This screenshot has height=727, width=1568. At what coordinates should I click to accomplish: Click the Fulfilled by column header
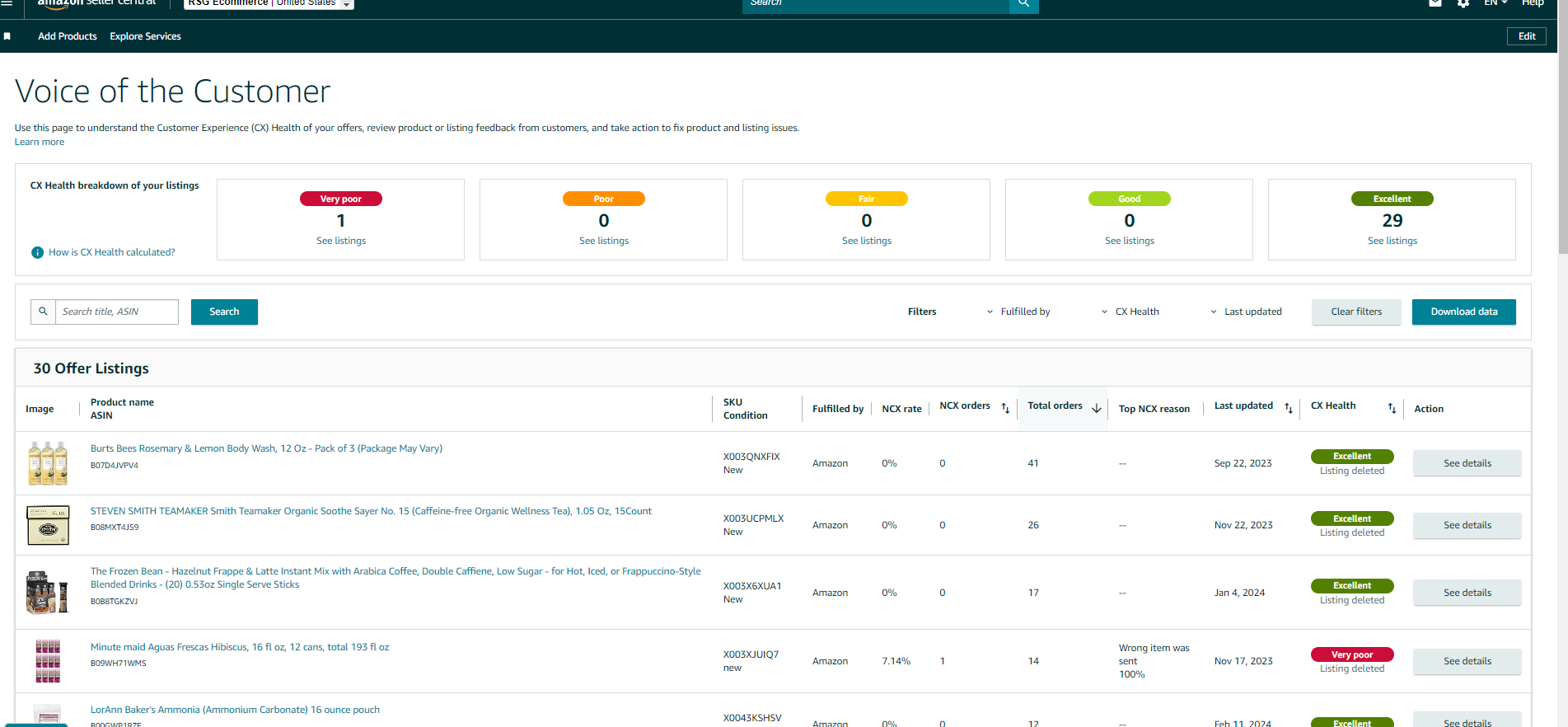coord(838,409)
